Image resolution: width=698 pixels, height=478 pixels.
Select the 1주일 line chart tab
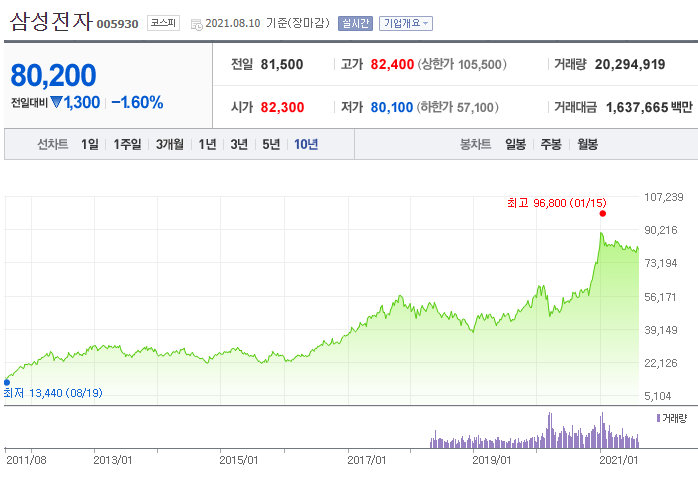pos(127,144)
